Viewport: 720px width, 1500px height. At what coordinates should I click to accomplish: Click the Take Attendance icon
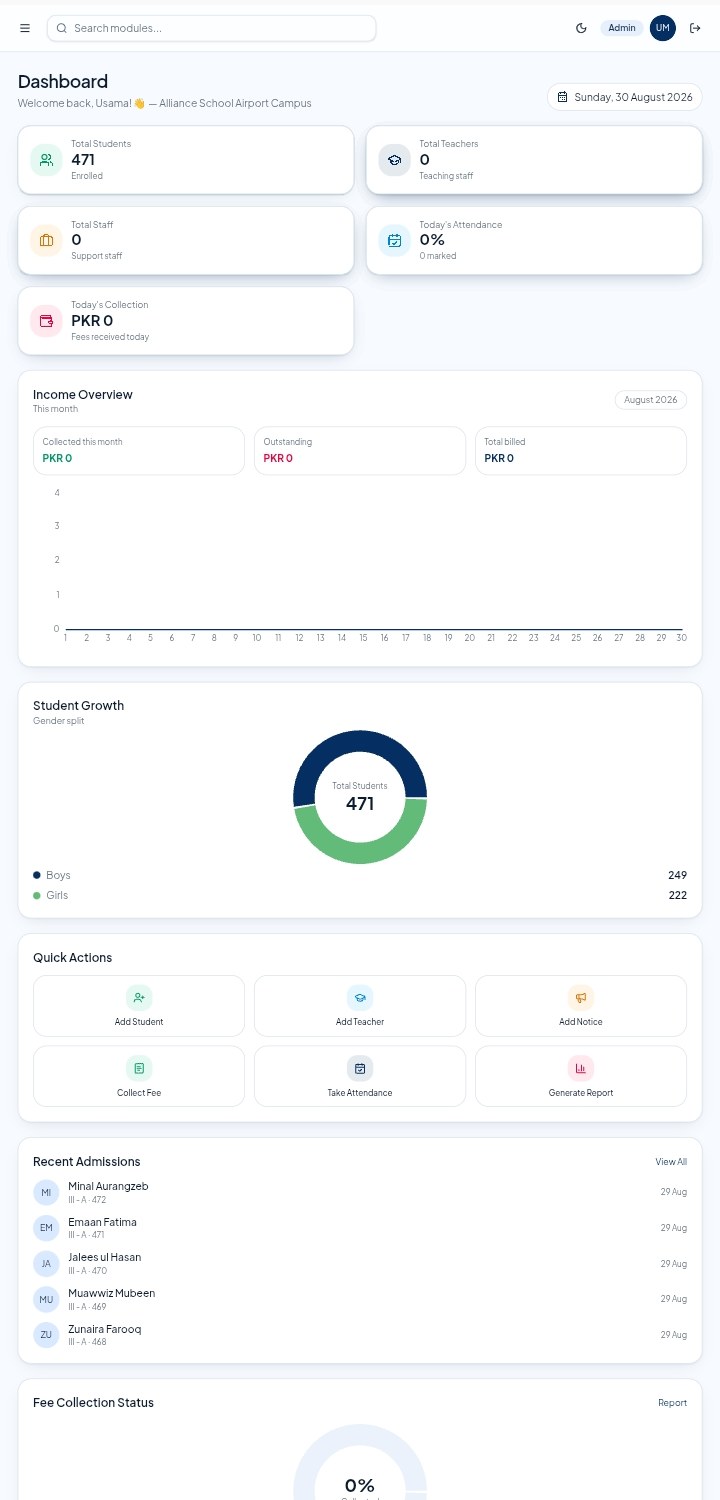[x=360, y=1068]
